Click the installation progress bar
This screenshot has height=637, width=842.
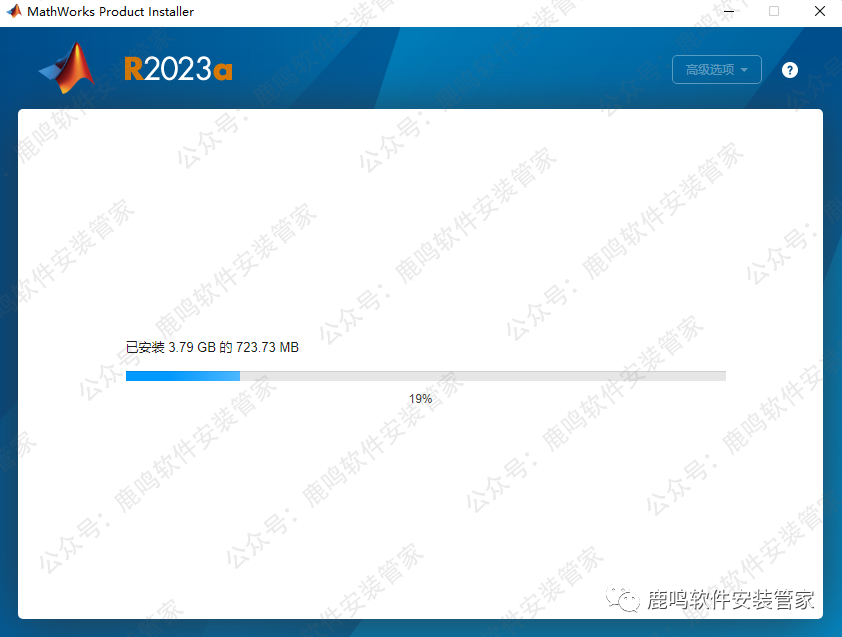426,376
